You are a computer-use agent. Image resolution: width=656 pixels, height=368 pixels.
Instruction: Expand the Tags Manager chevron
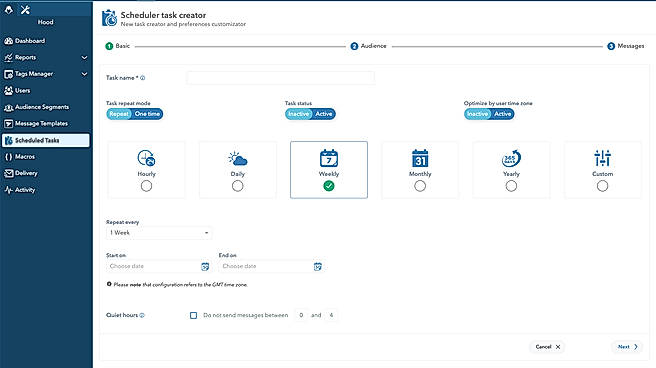[x=84, y=74]
